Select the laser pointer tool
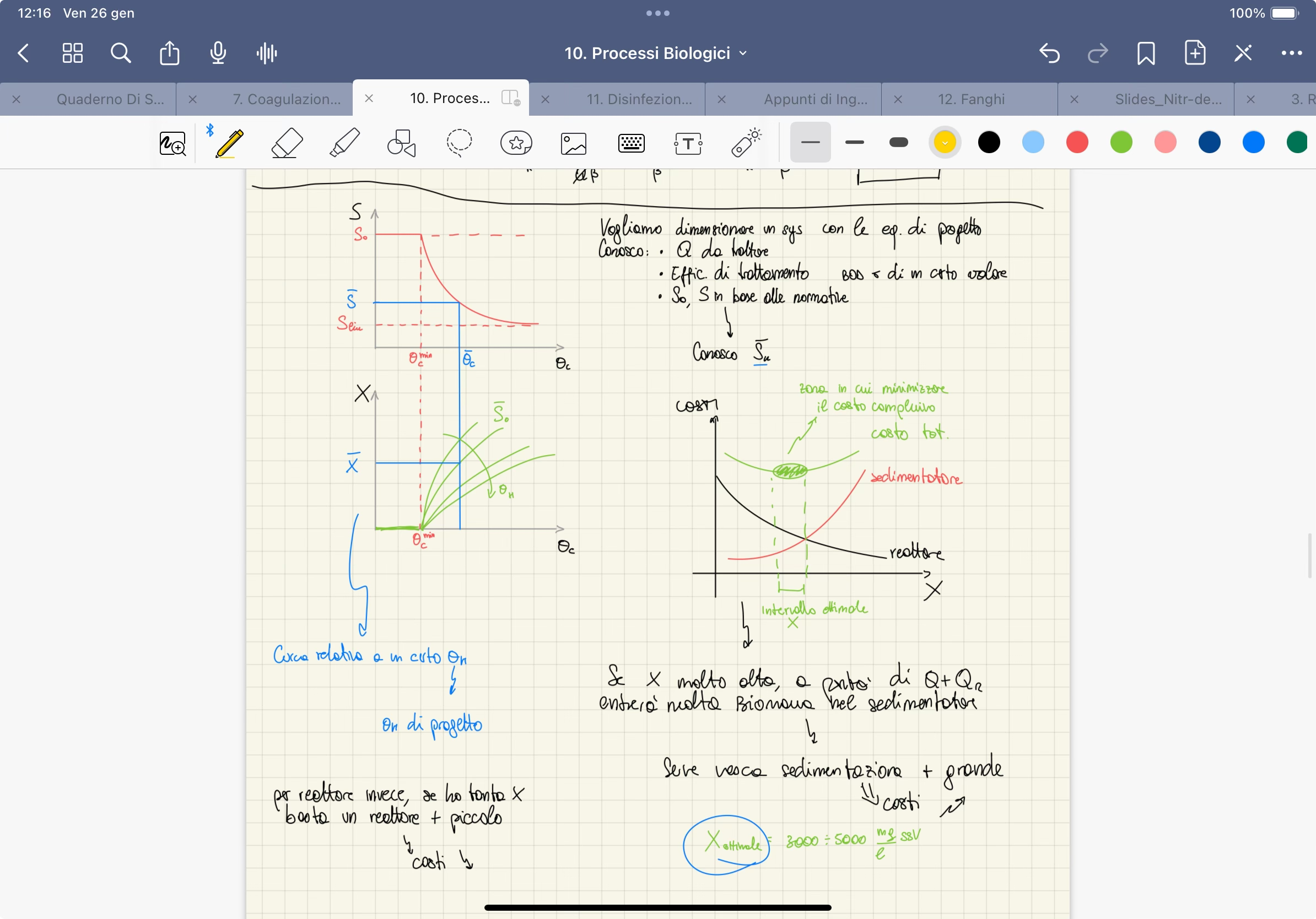Image resolution: width=1316 pixels, height=919 pixels. click(x=745, y=143)
